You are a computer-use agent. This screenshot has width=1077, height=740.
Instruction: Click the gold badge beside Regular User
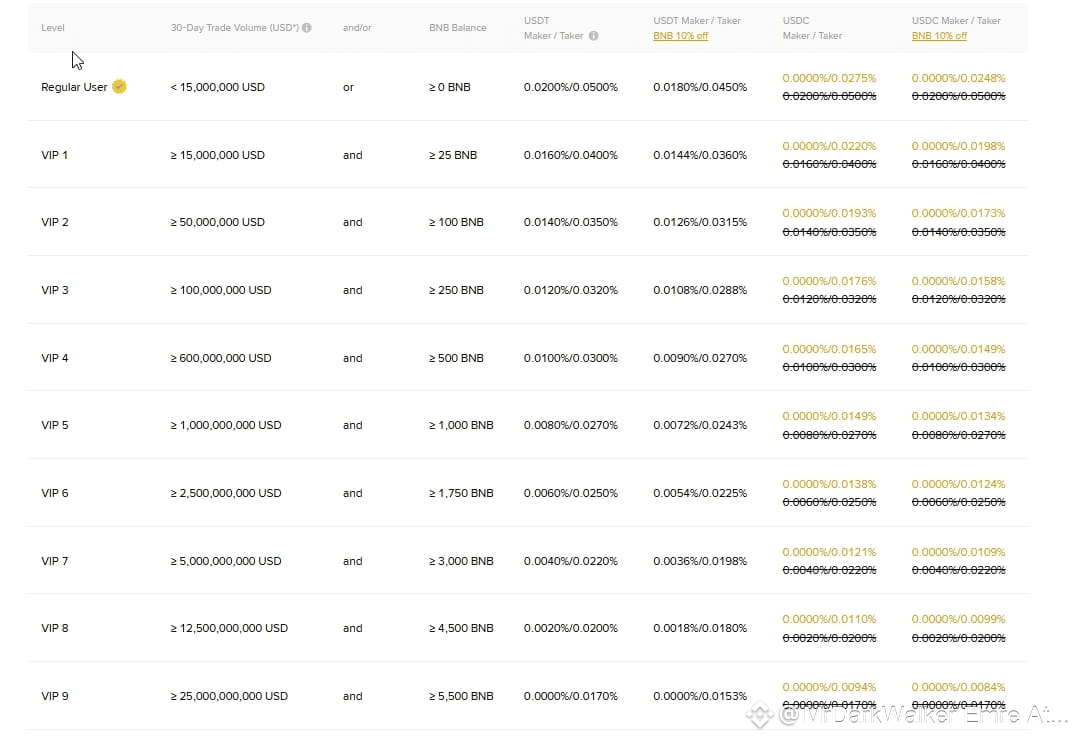(119, 87)
